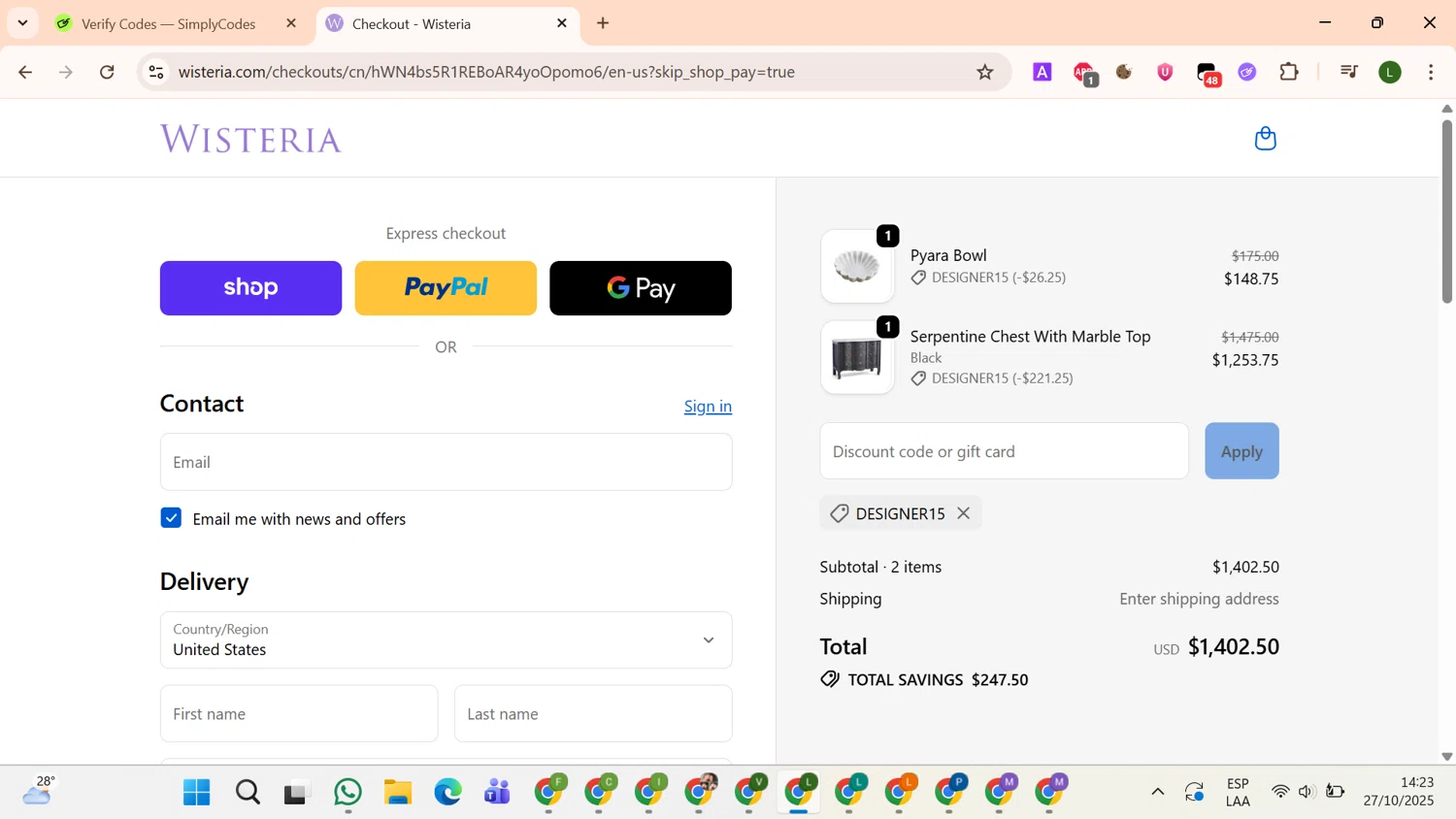Open the cookie extension icon
This screenshot has width=1456, height=819.
click(1124, 72)
